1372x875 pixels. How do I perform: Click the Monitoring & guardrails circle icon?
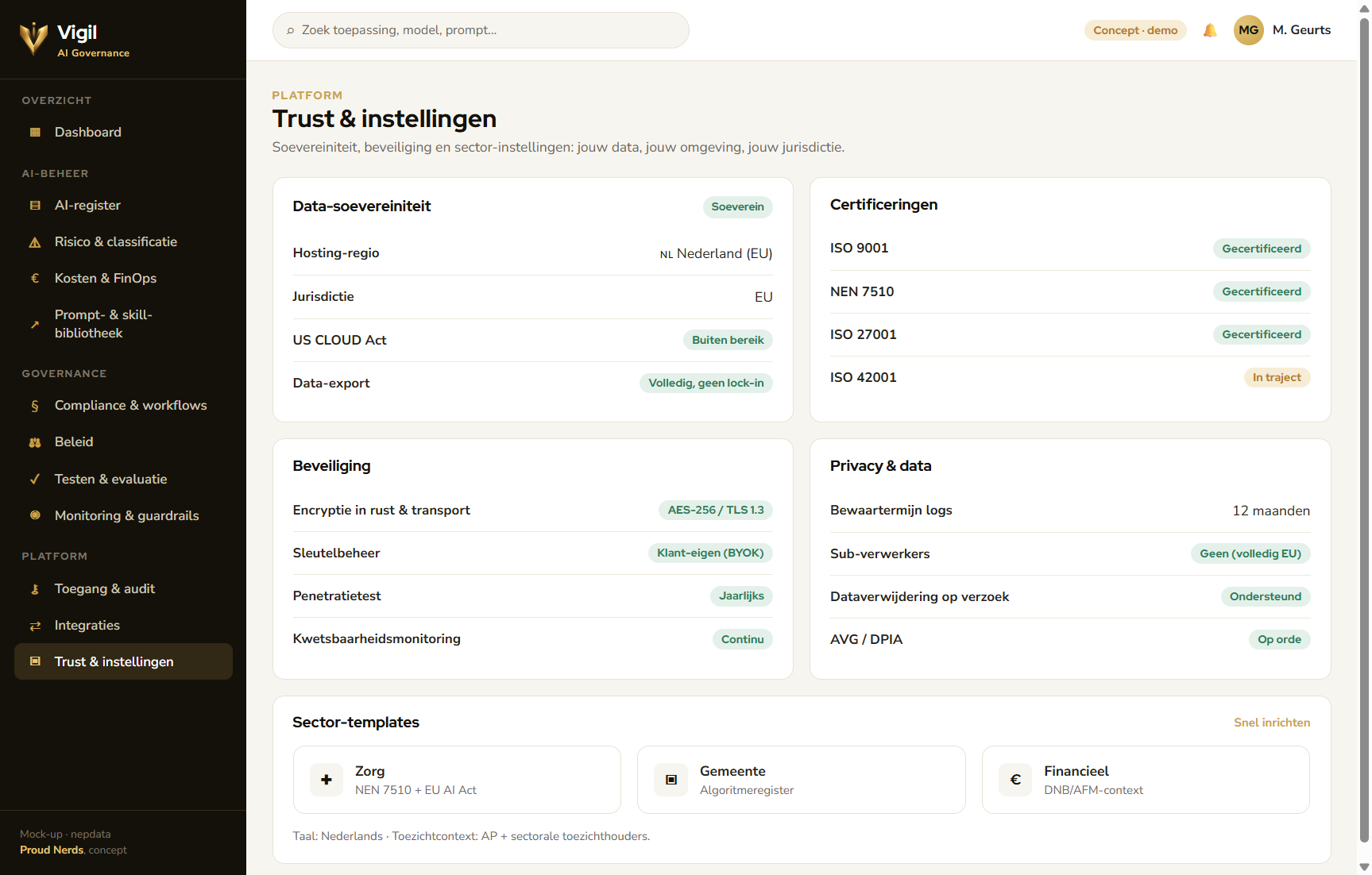click(x=35, y=515)
